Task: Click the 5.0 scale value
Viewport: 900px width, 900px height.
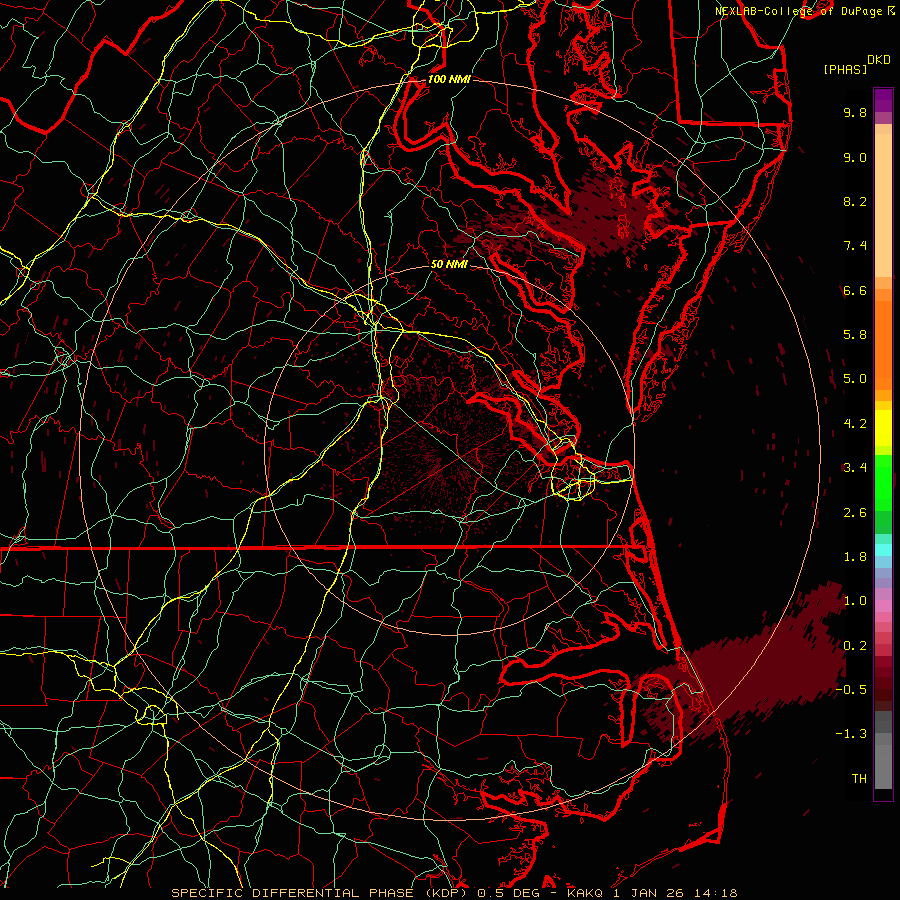Action: click(855, 379)
